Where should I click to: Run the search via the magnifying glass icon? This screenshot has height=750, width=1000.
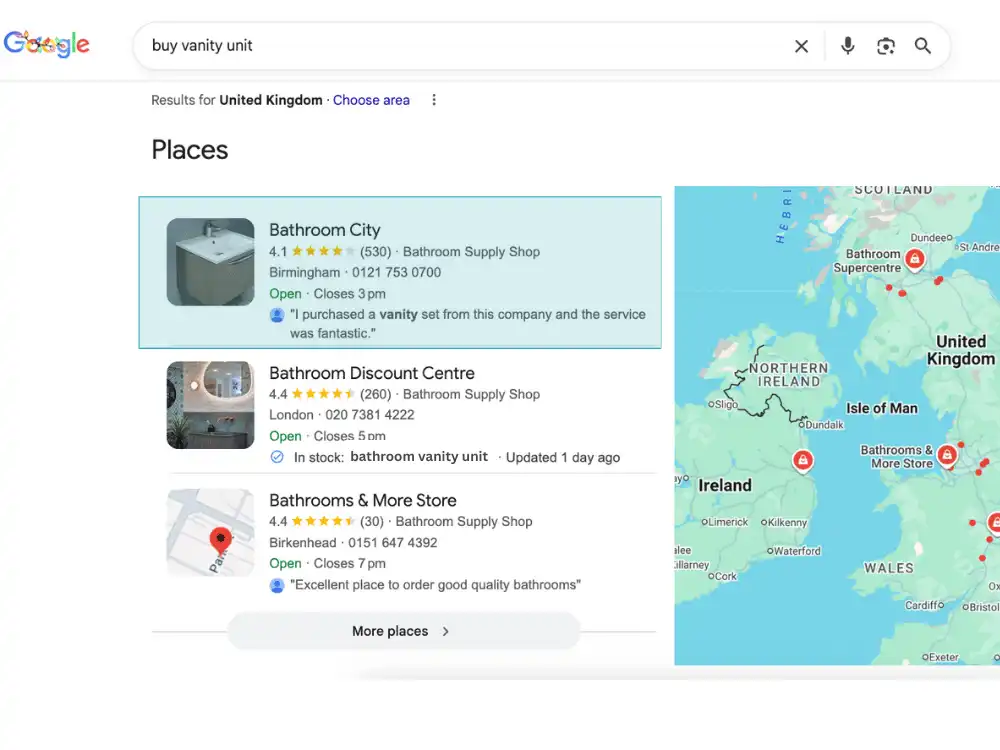[923, 45]
